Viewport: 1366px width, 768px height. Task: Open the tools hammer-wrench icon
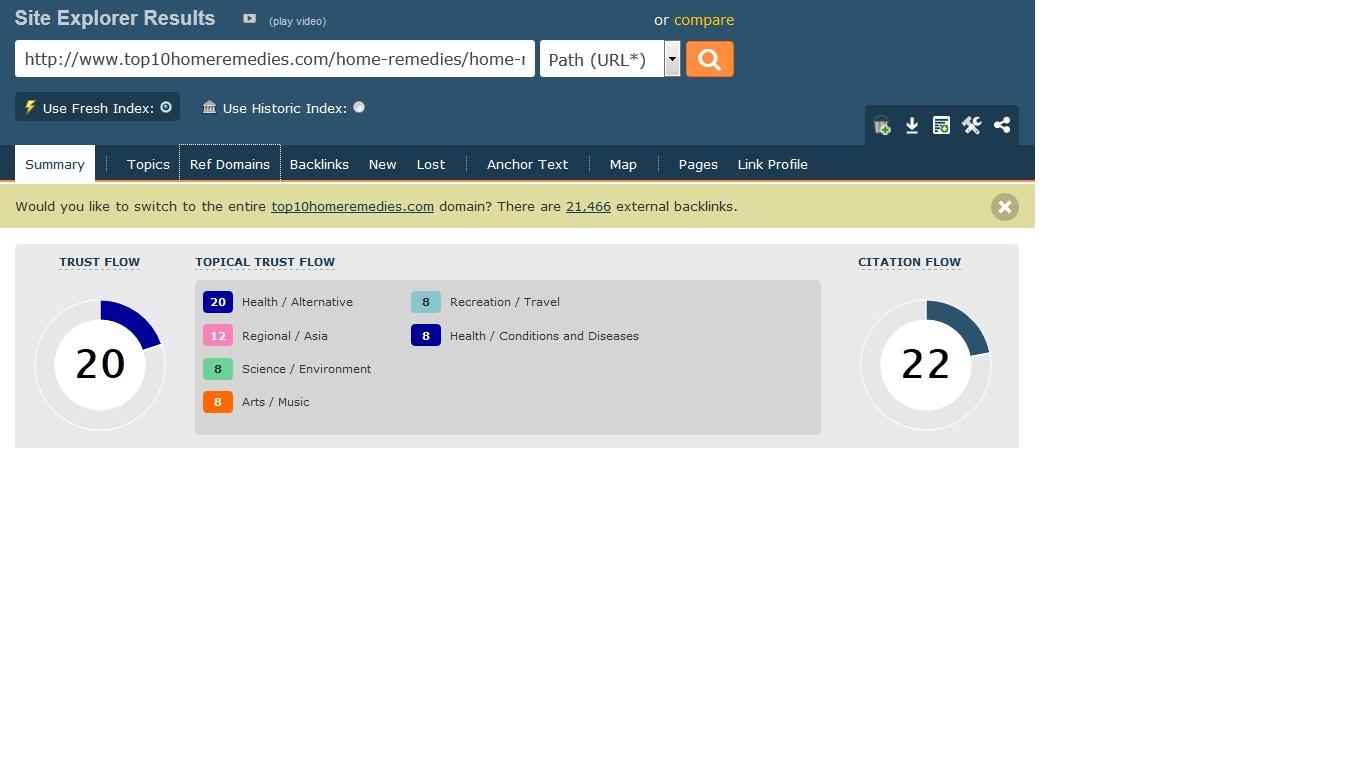pyautogui.click(x=971, y=126)
